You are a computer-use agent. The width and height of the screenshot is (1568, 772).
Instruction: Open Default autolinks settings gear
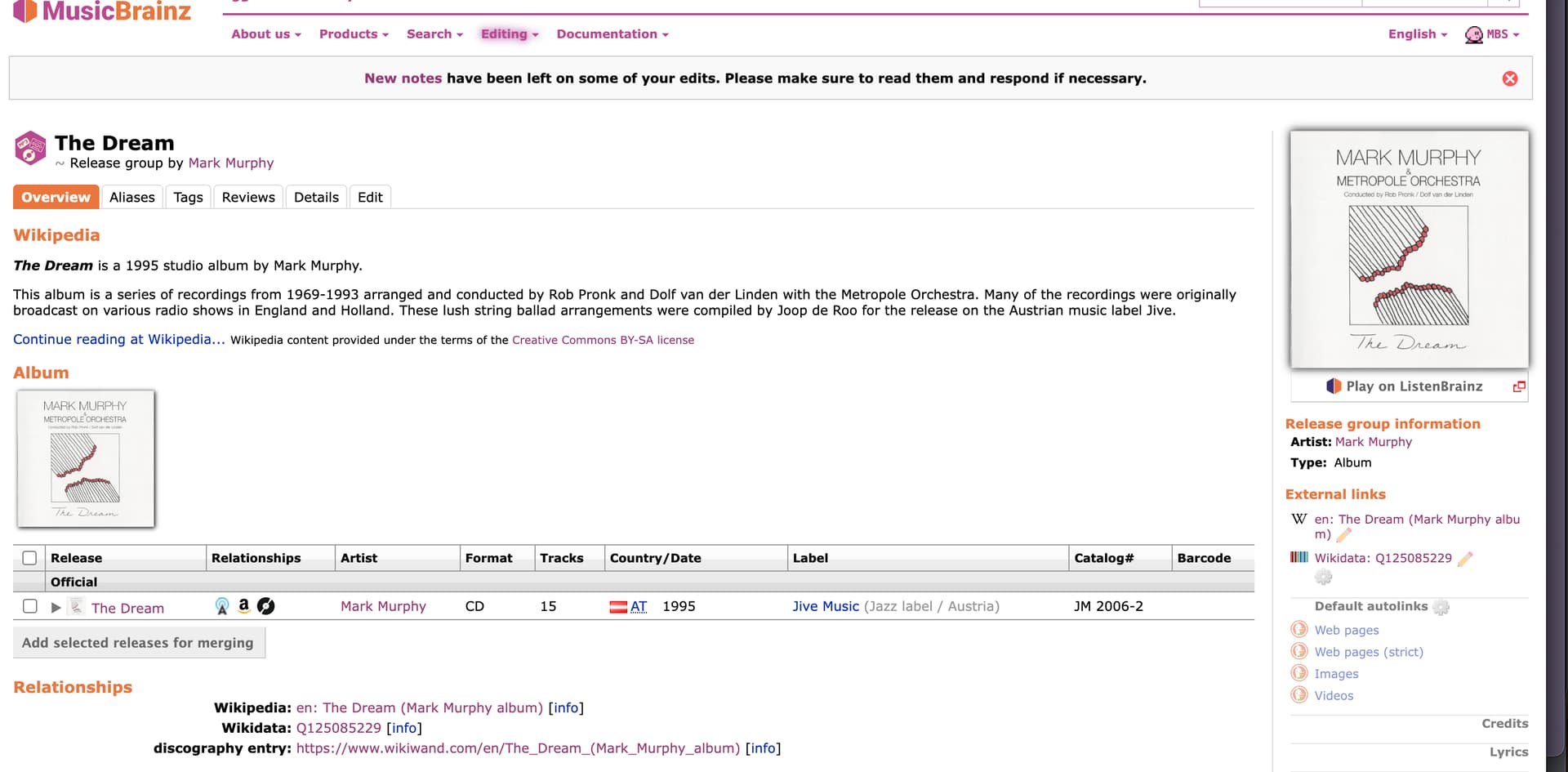1441,607
